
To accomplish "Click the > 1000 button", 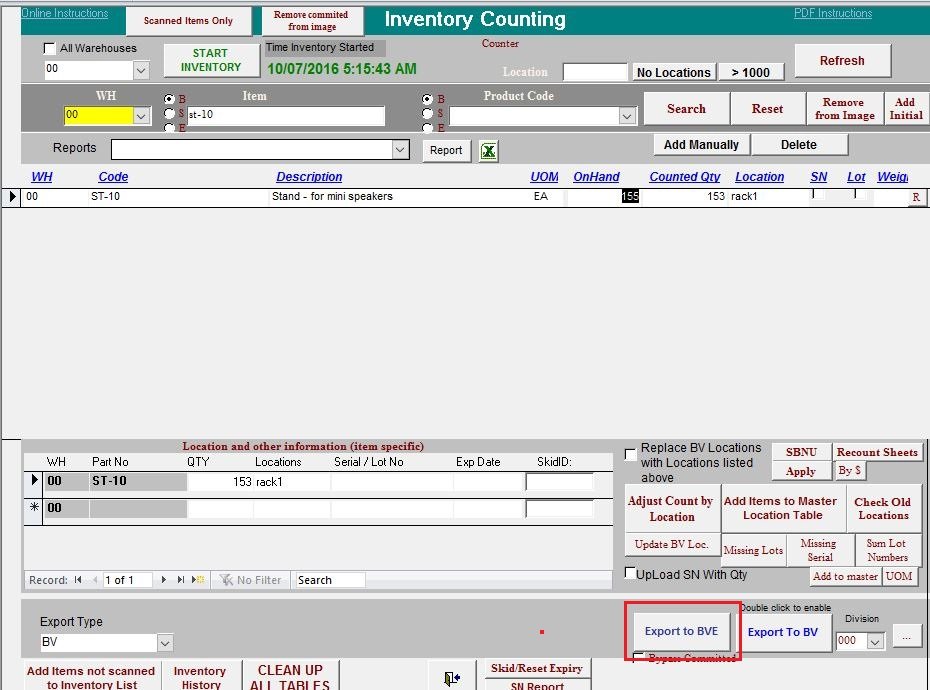I will pyautogui.click(x=751, y=72).
